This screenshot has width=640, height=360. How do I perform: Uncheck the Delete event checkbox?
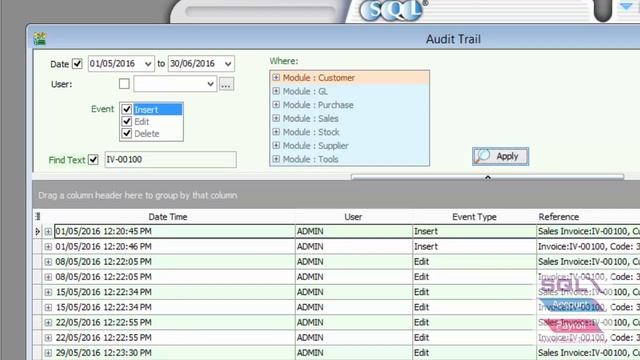pyautogui.click(x=127, y=133)
